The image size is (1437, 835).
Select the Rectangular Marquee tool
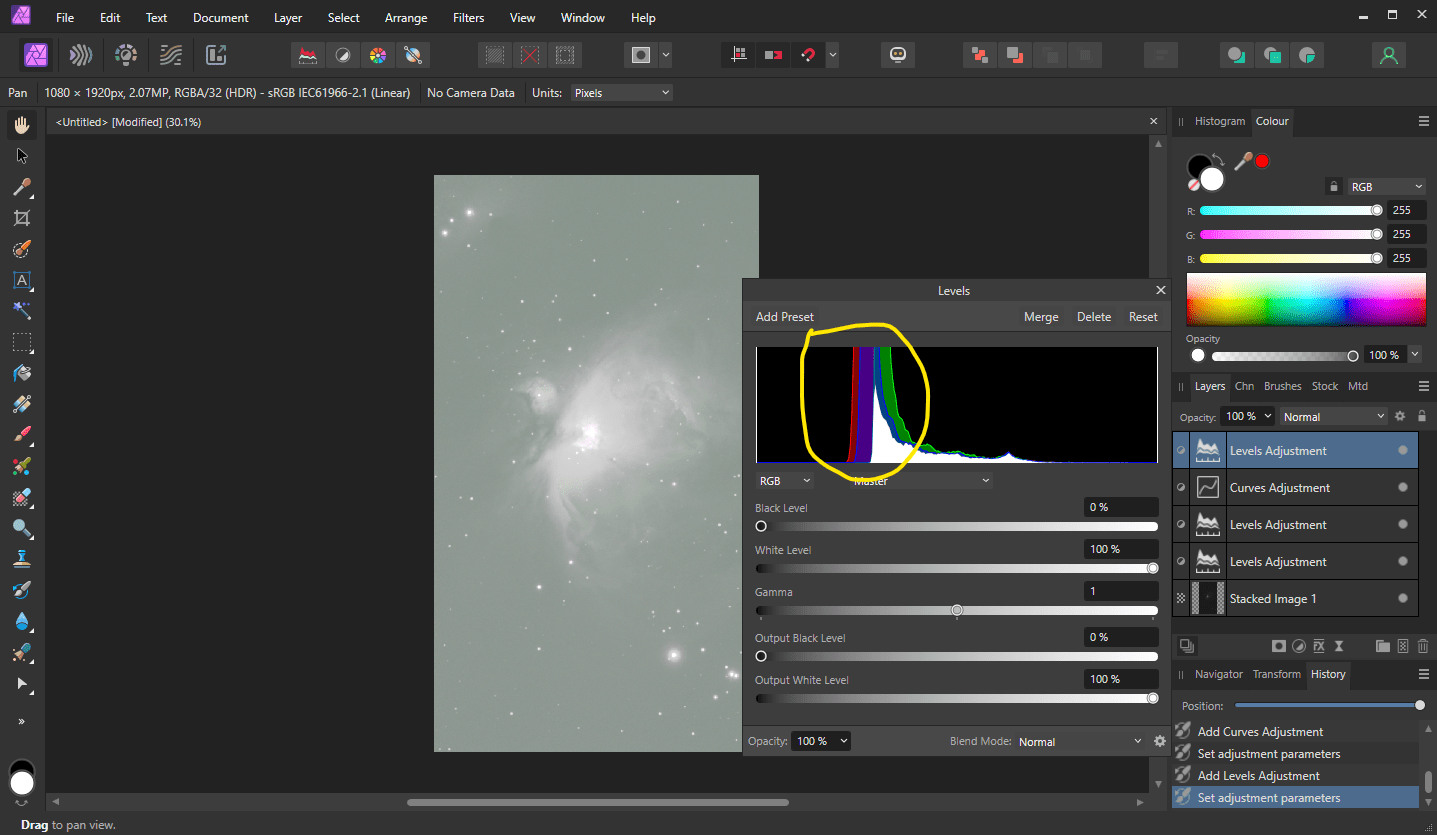(x=22, y=342)
